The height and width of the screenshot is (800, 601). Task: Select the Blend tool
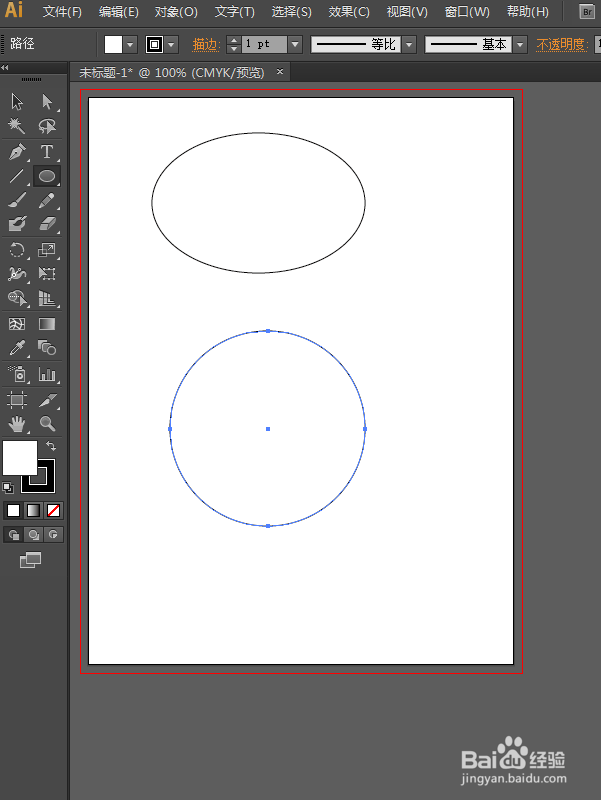click(x=47, y=348)
